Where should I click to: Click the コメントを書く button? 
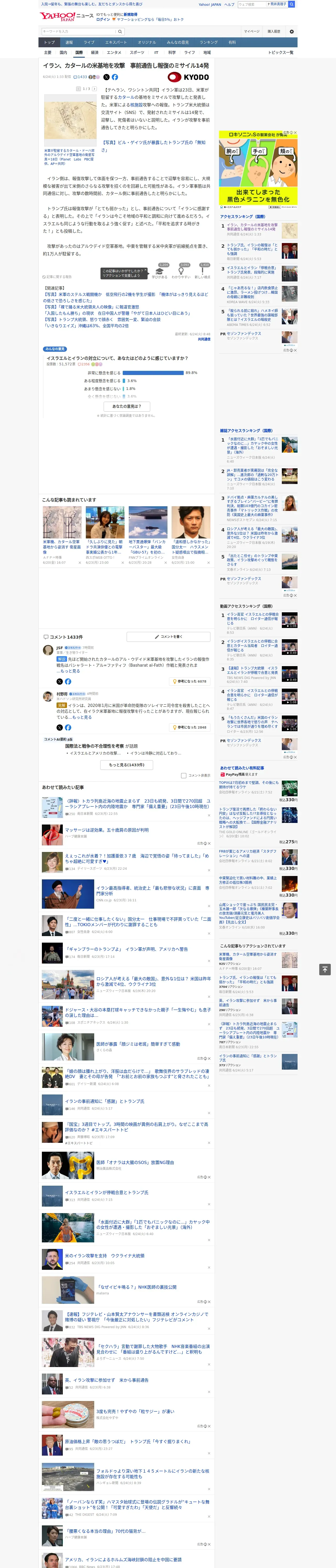click(168, 636)
